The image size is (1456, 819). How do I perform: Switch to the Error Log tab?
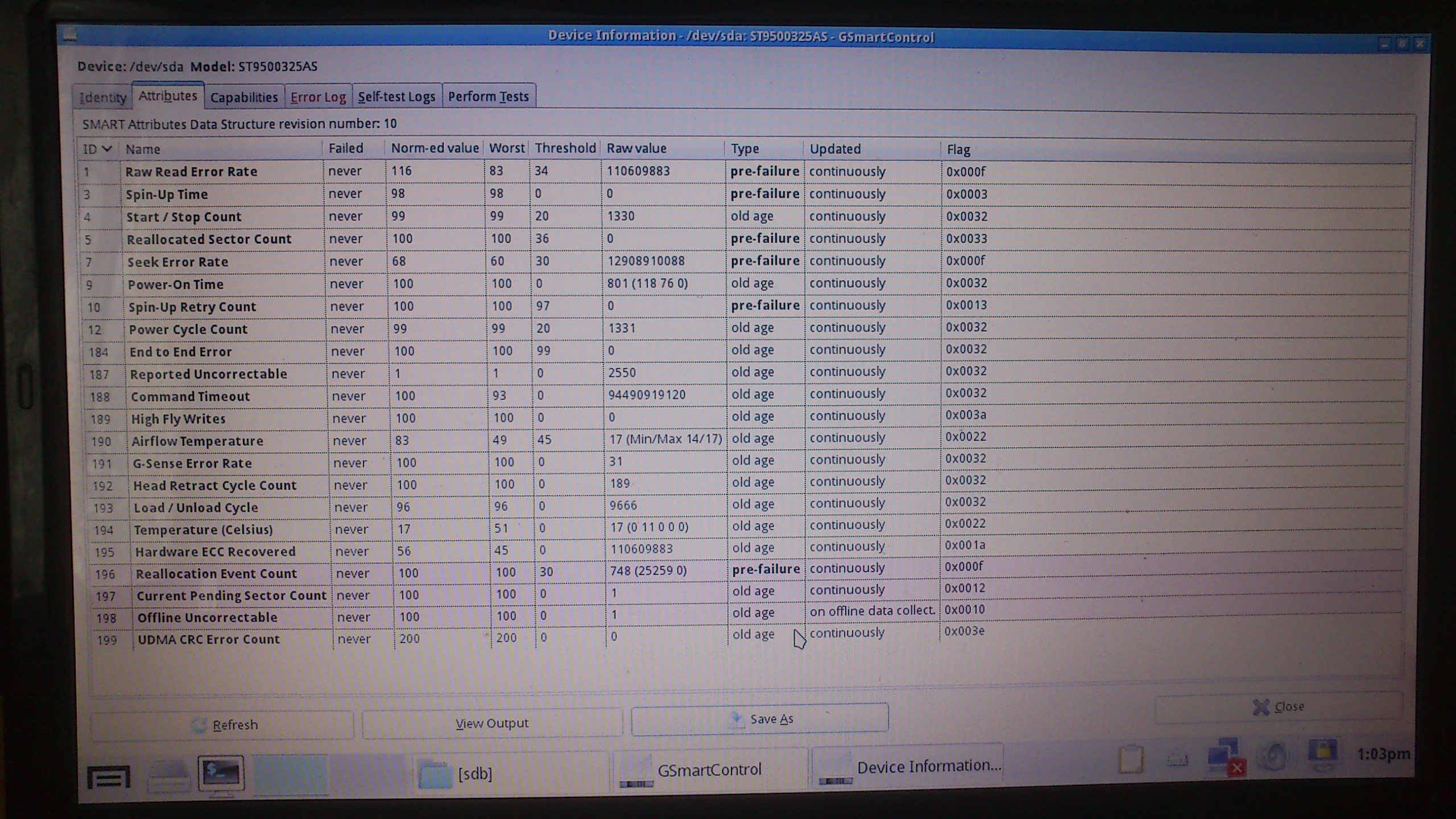[x=318, y=97]
